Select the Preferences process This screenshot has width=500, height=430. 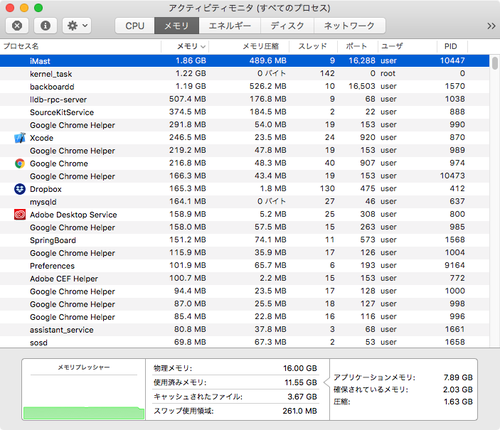pyautogui.click(x=245, y=266)
